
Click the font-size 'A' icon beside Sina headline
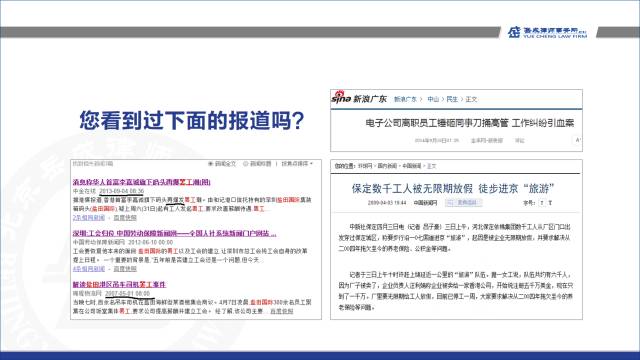pyautogui.click(x=578, y=140)
